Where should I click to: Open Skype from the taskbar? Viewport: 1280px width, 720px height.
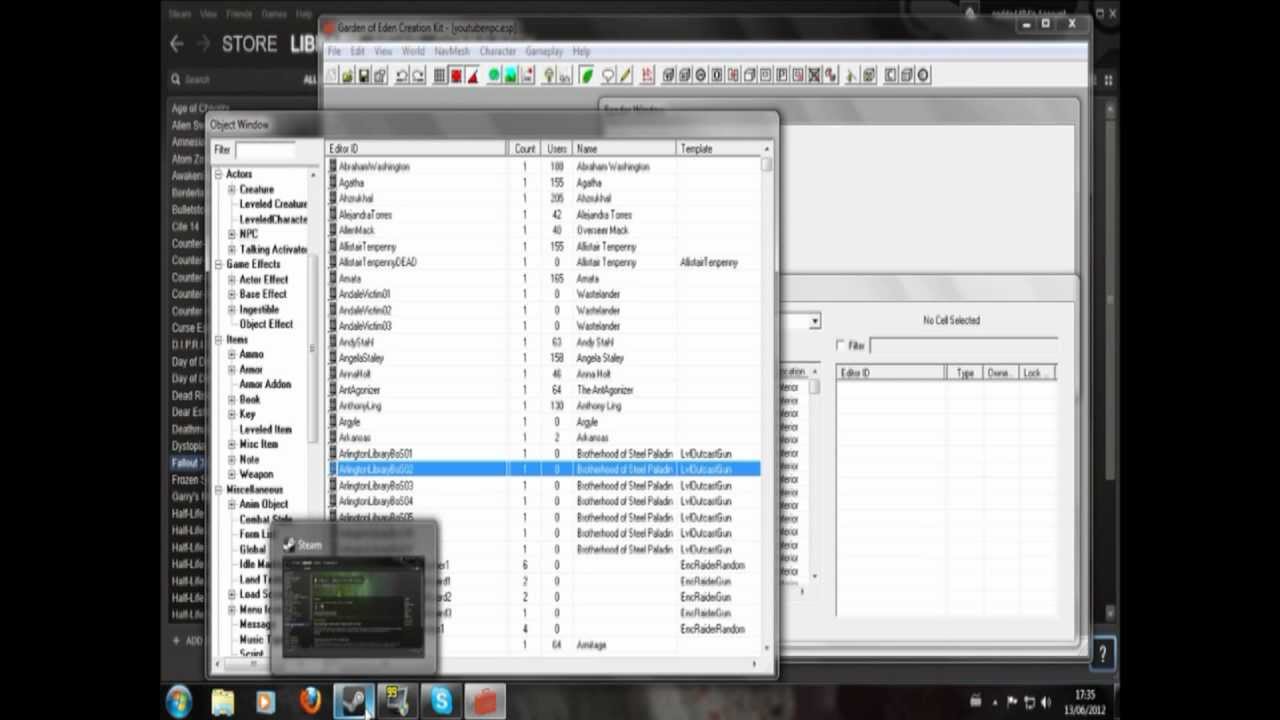coord(441,701)
